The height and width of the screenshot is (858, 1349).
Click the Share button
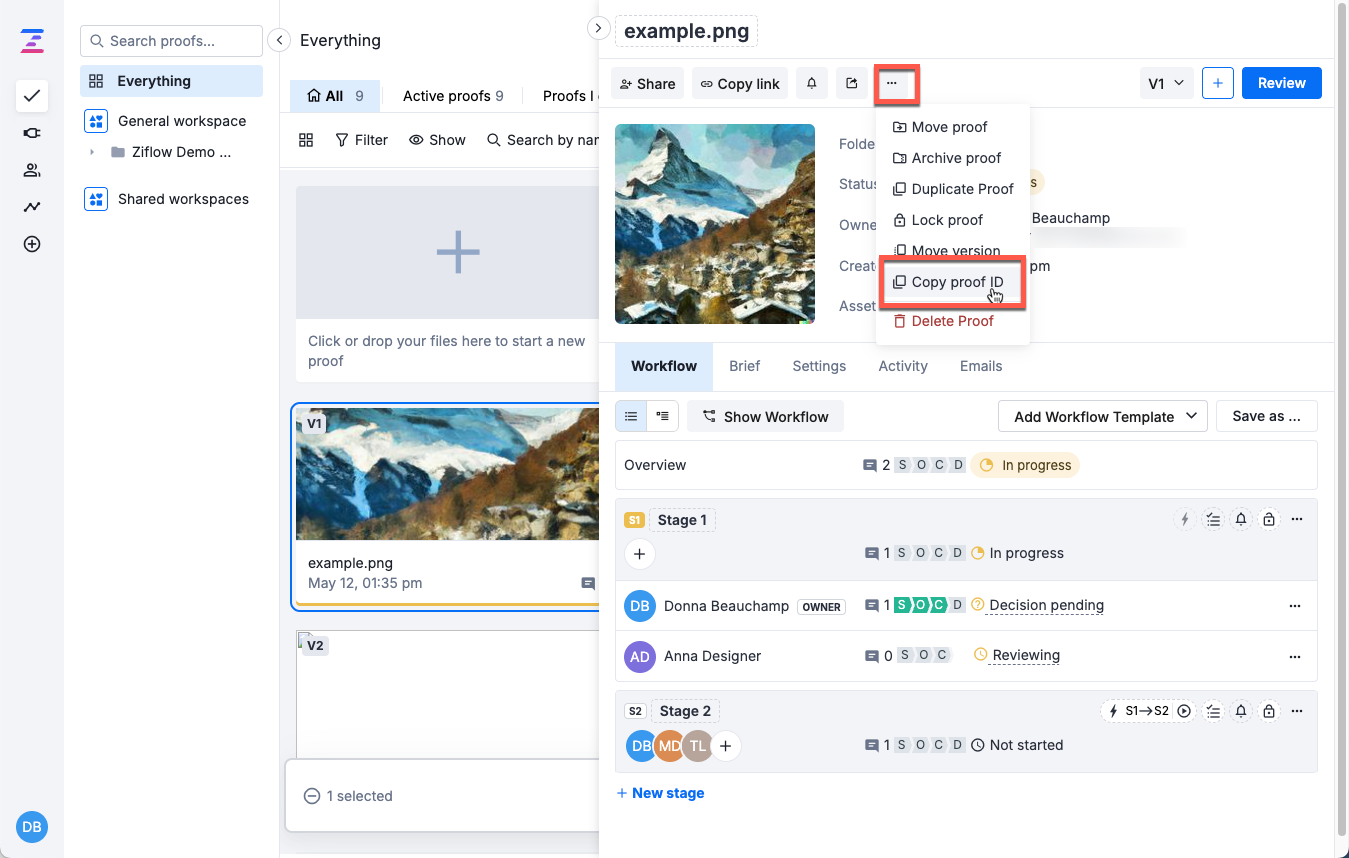click(647, 84)
